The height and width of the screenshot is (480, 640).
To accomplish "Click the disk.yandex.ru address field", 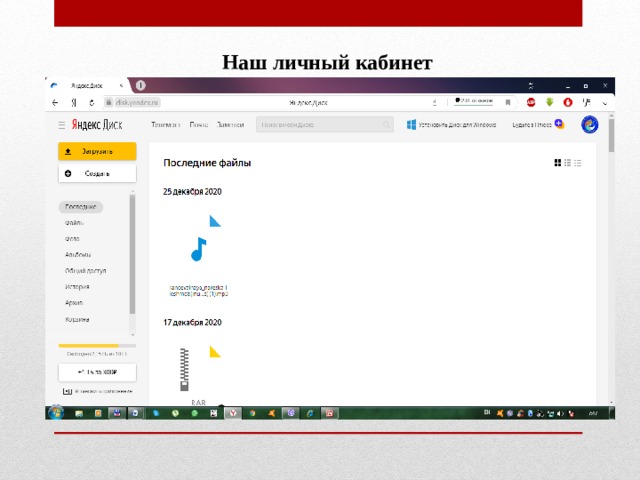I will click(x=137, y=102).
